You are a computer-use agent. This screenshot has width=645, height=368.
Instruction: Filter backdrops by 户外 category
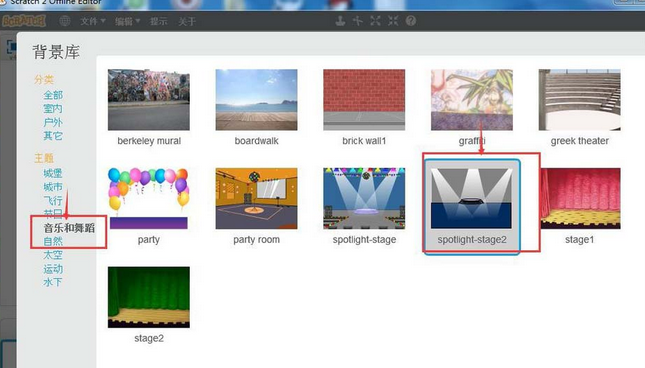pyautogui.click(x=53, y=122)
